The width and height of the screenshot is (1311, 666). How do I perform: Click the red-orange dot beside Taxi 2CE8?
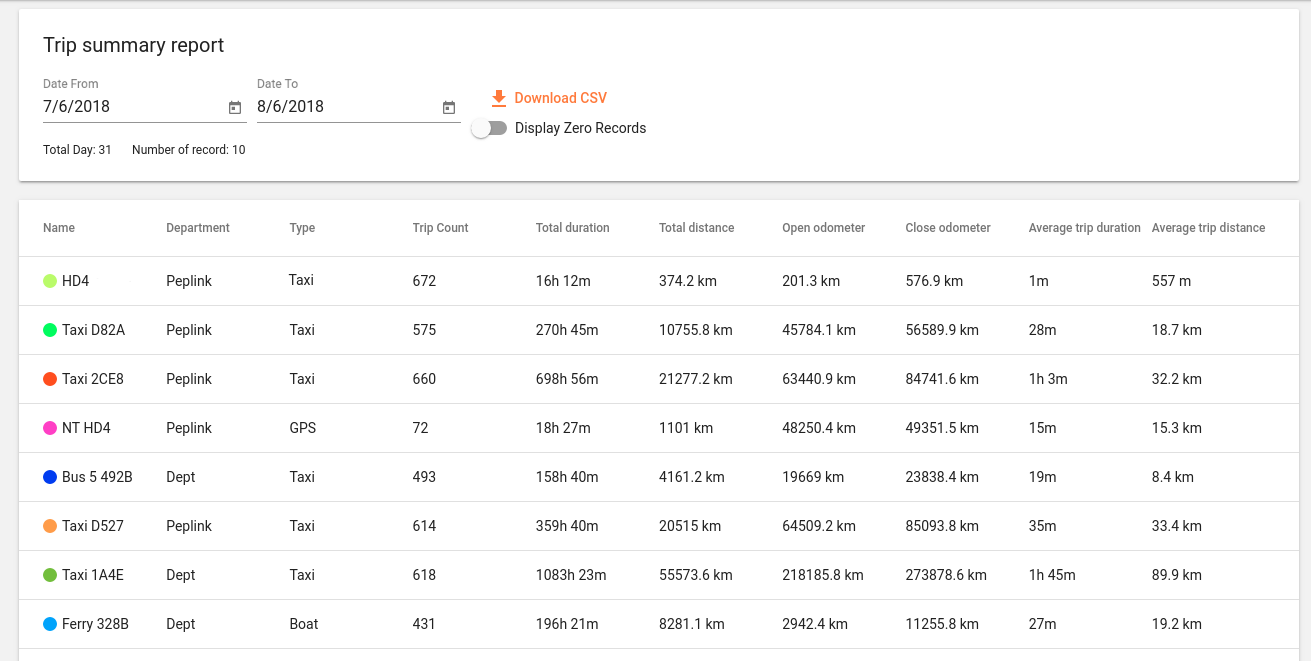50,379
